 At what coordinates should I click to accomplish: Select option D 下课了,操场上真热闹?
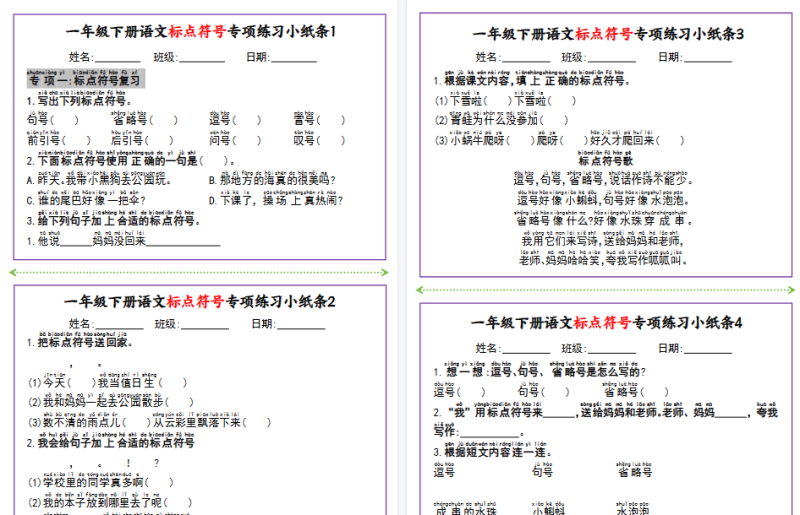(x=276, y=200)
